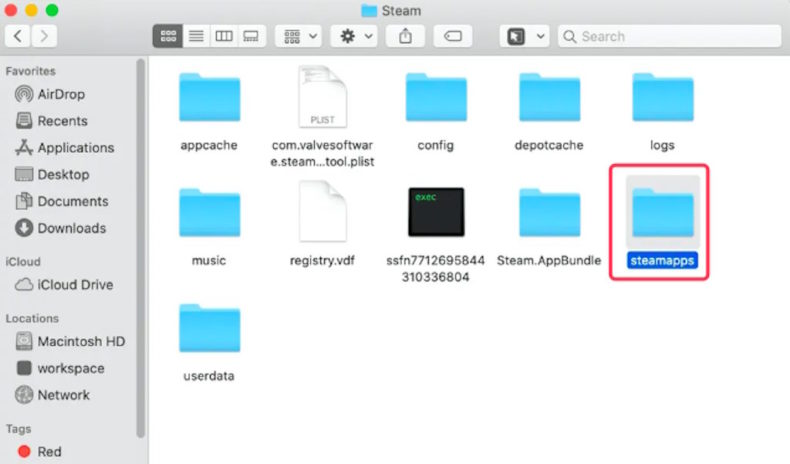Image resolution: width=790 pixels, height=464 pixels.
Task: Open the group-by arrangement dropdown
Action: pos(299,36)
